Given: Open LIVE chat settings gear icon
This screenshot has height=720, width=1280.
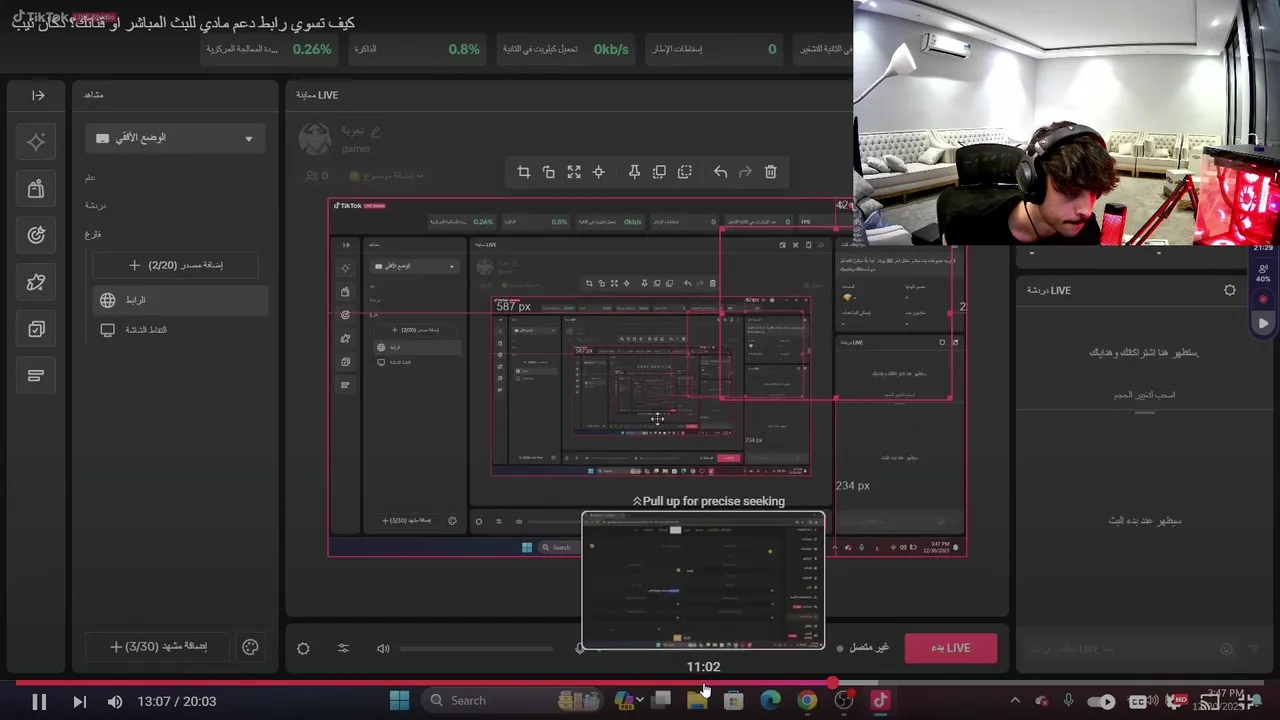Looking at the screenshot, I should coord(1230,290).
